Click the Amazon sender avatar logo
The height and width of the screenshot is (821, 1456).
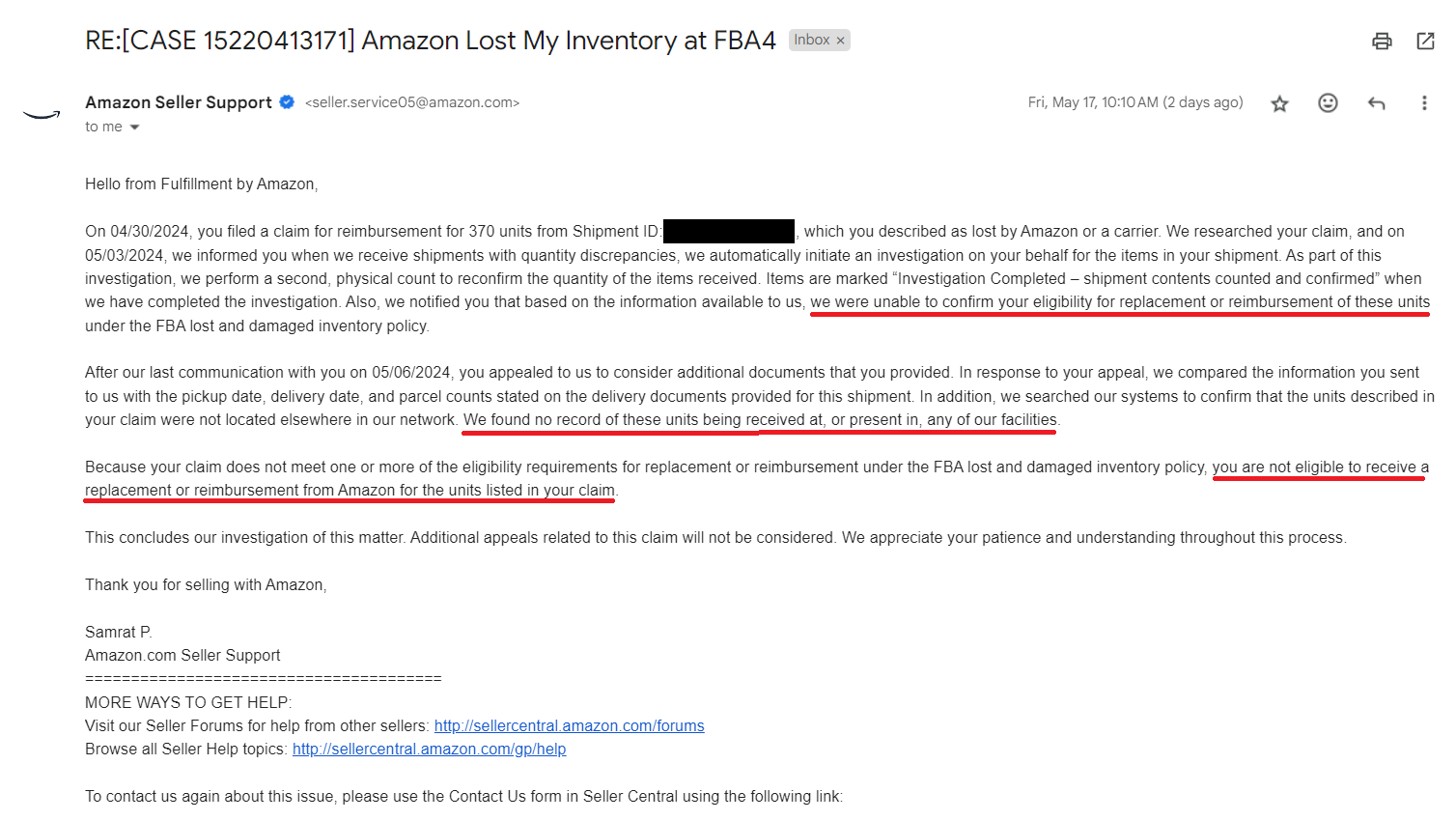(x=42, y=114)
